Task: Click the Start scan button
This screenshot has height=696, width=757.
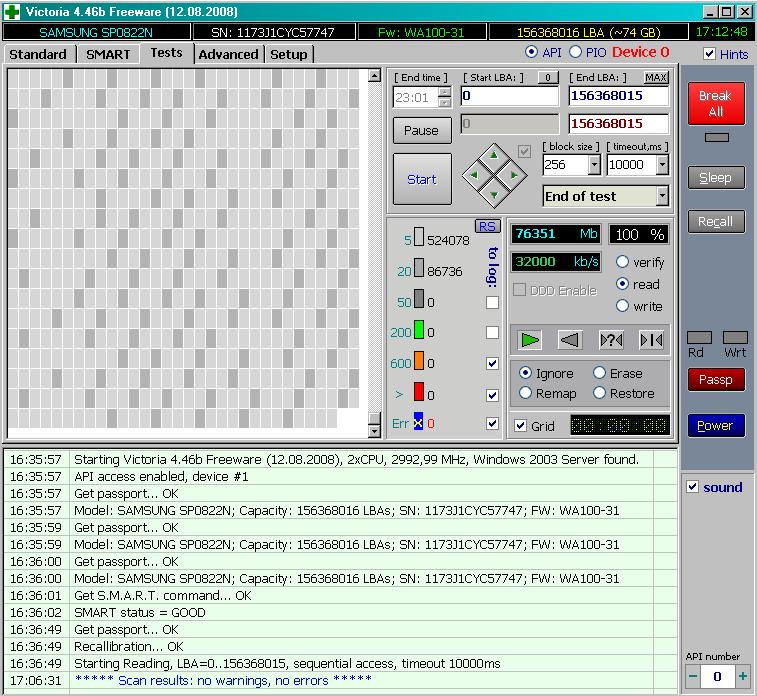Action: coord(422,179)
